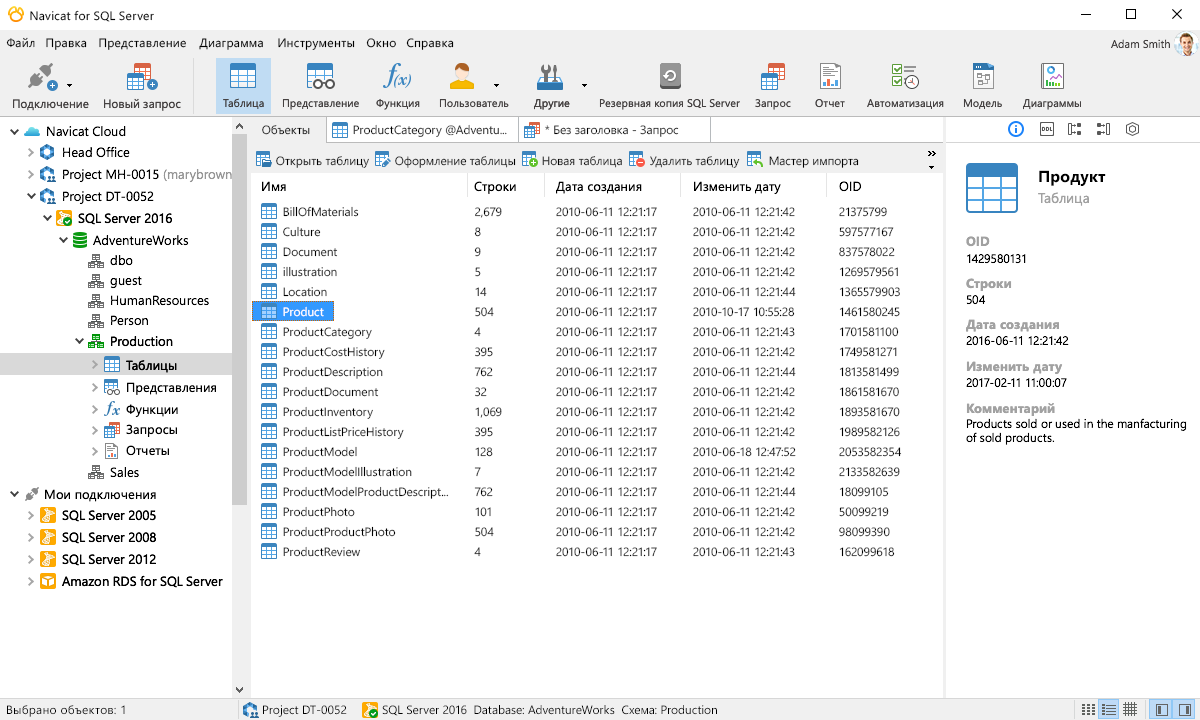Sort by the Имя column header
Viewport: 1200px width, 720px height.
360,187
